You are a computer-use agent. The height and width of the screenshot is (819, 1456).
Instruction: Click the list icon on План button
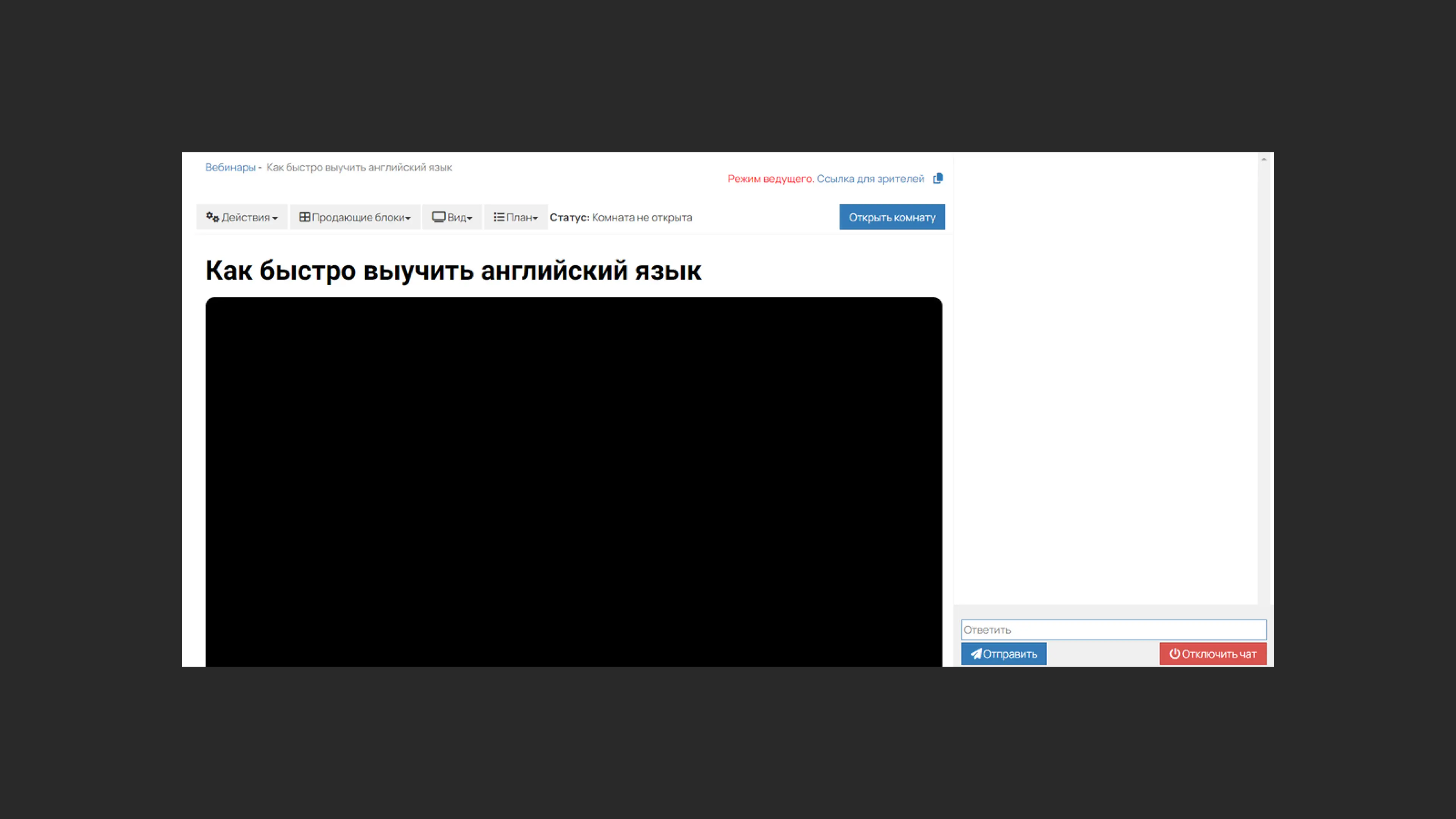coord(499,217)
